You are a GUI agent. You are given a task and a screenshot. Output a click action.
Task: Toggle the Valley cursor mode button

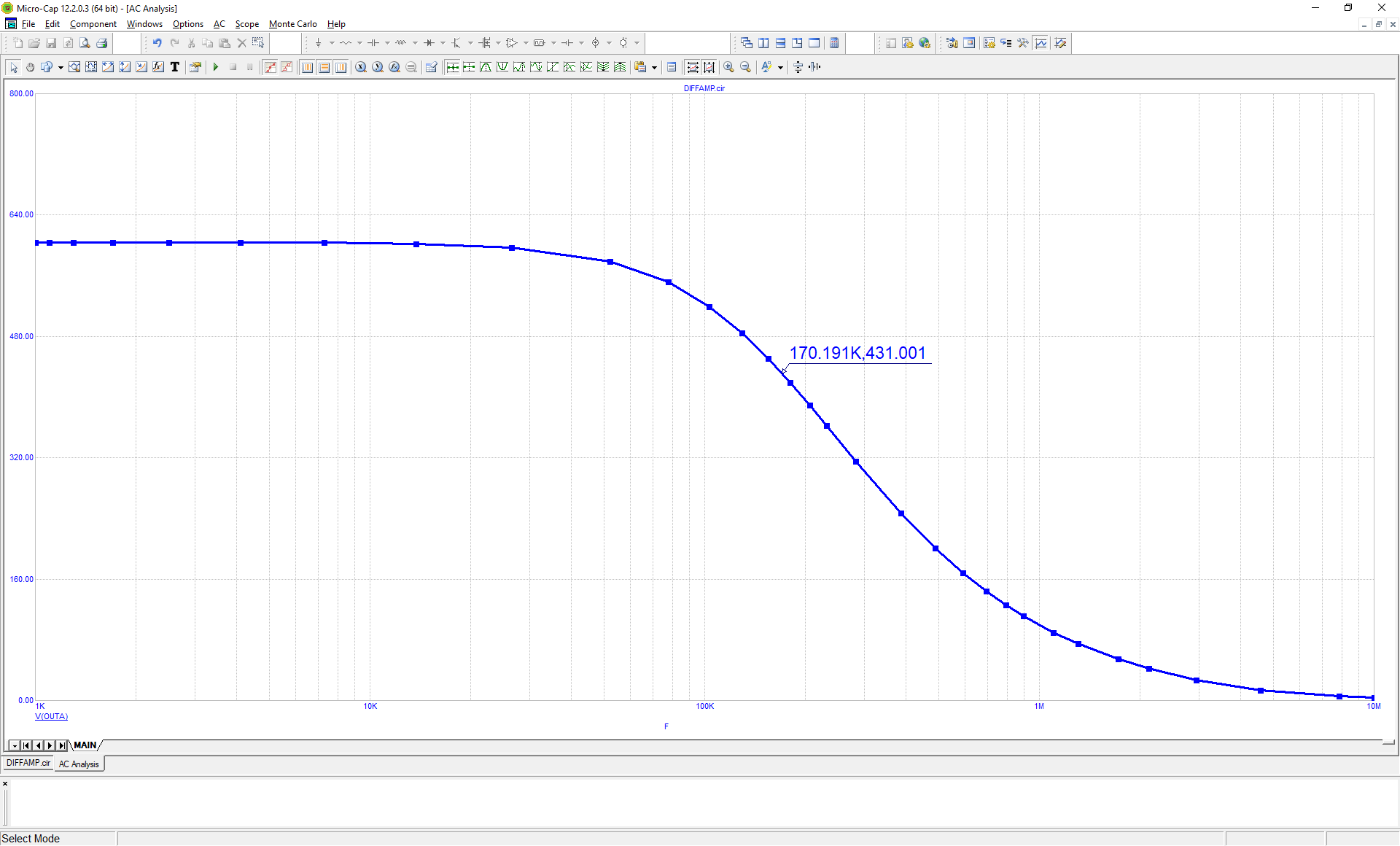click(x=503, y=67)
